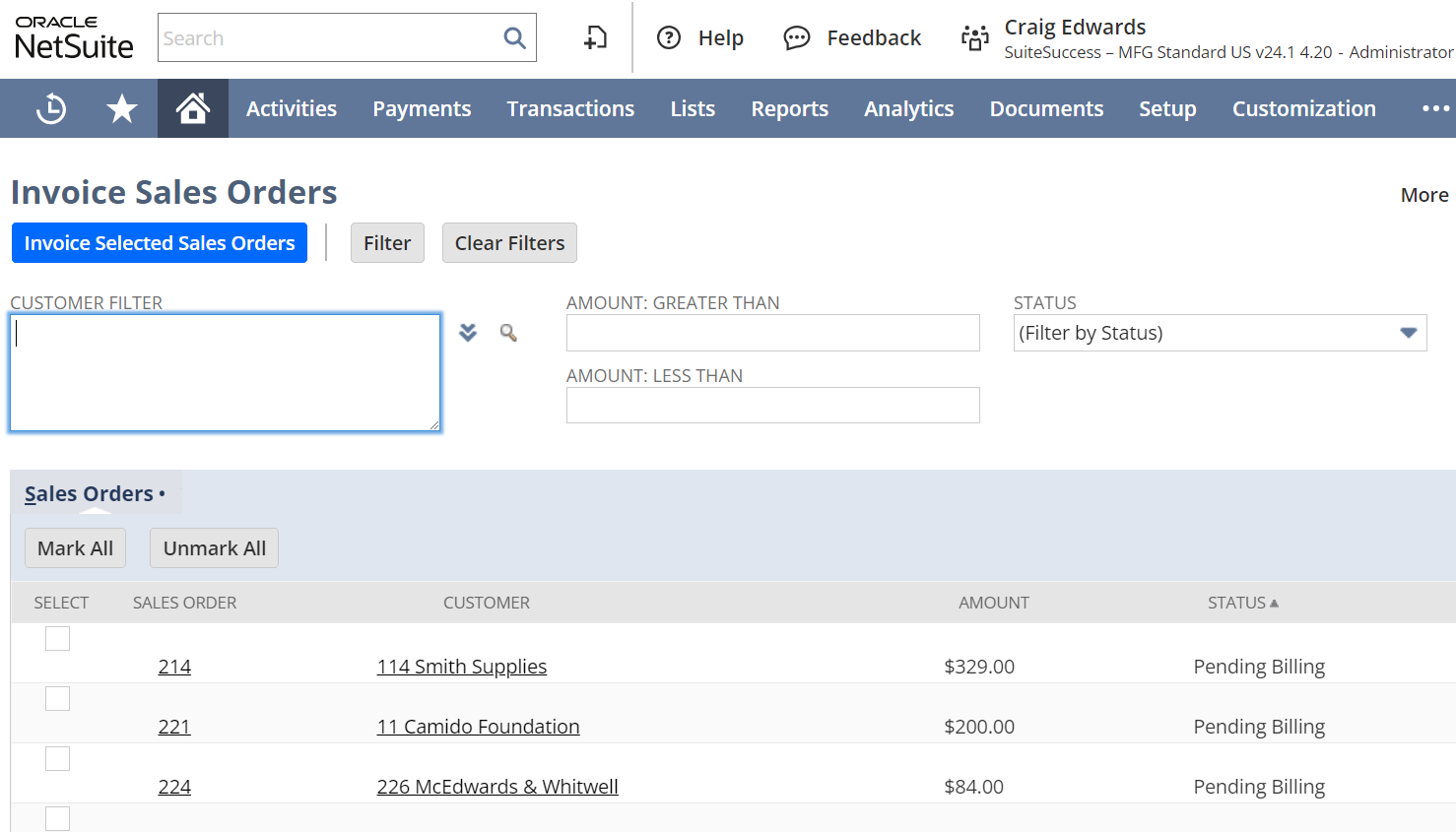Open the Payments menu
1456x832 pixels.
point(422,108)
